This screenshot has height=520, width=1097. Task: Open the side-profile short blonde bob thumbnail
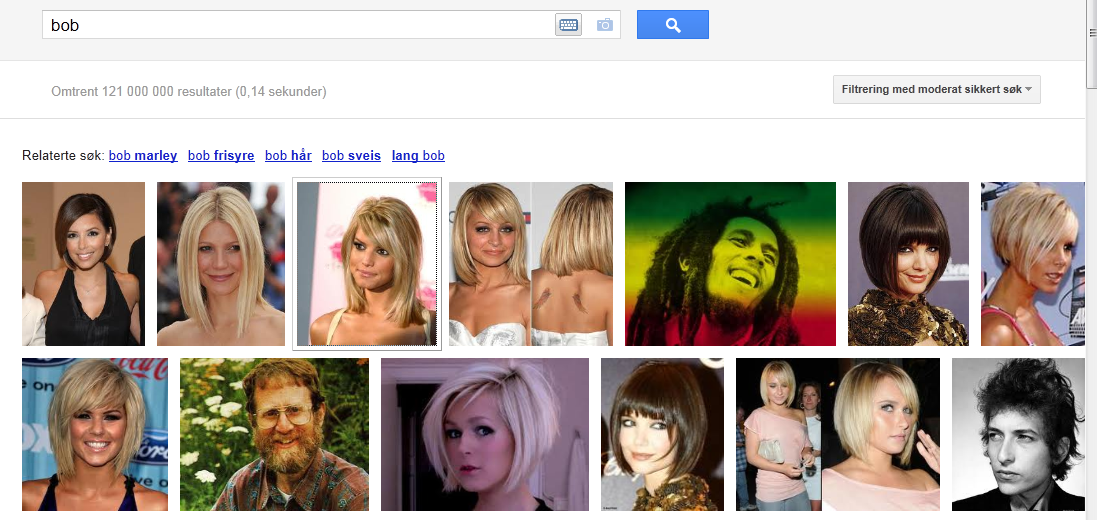pos(1033,264)
